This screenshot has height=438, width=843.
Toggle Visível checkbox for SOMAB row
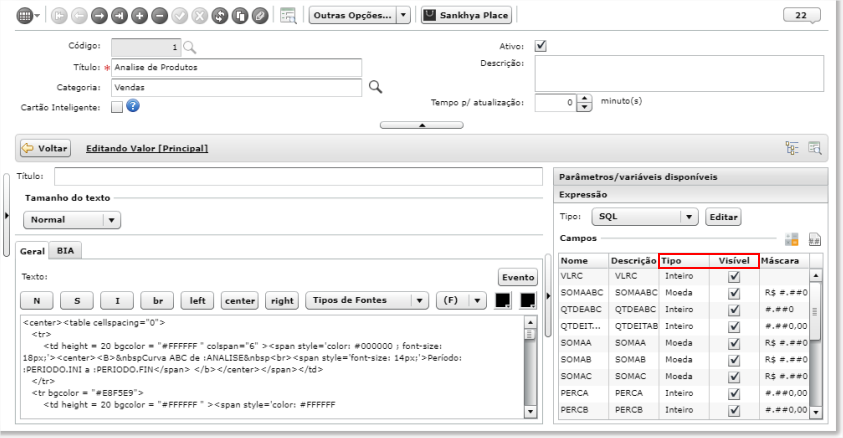coord(734,360)
